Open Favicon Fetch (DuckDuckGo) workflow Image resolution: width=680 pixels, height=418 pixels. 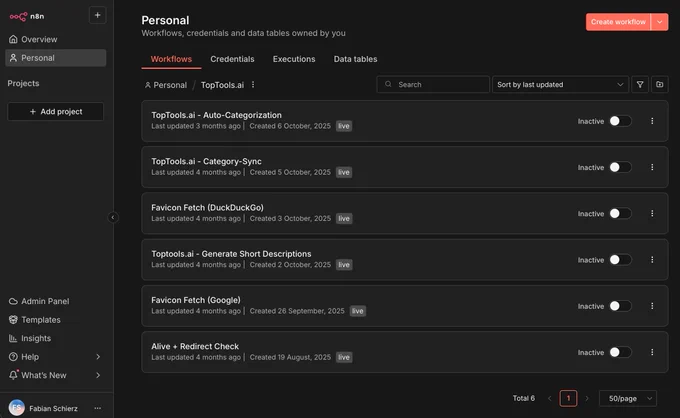click(207, 207)
